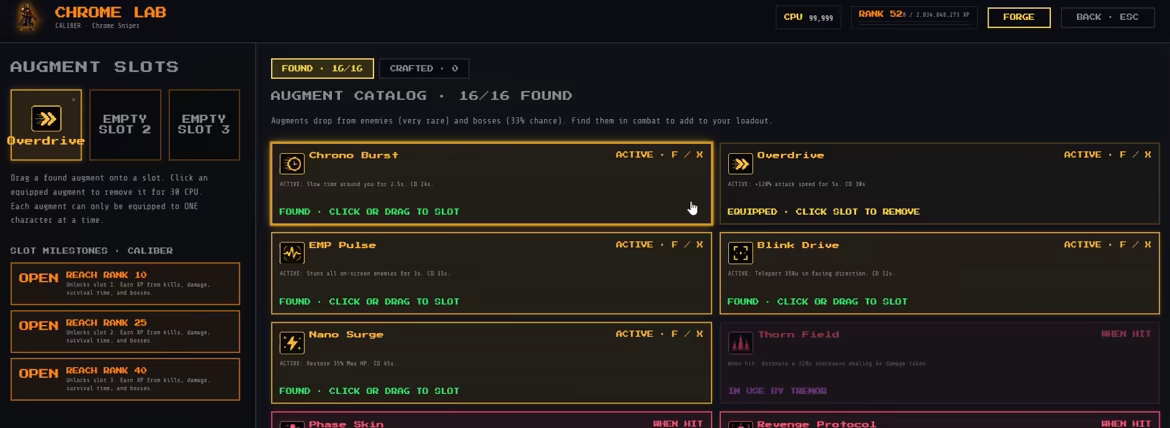Click the 'Augment Catalog · 16/16 Found' heading
The width and height of the screenshot is (1170, 428).
pyautogui.click(x=421, y=96)
